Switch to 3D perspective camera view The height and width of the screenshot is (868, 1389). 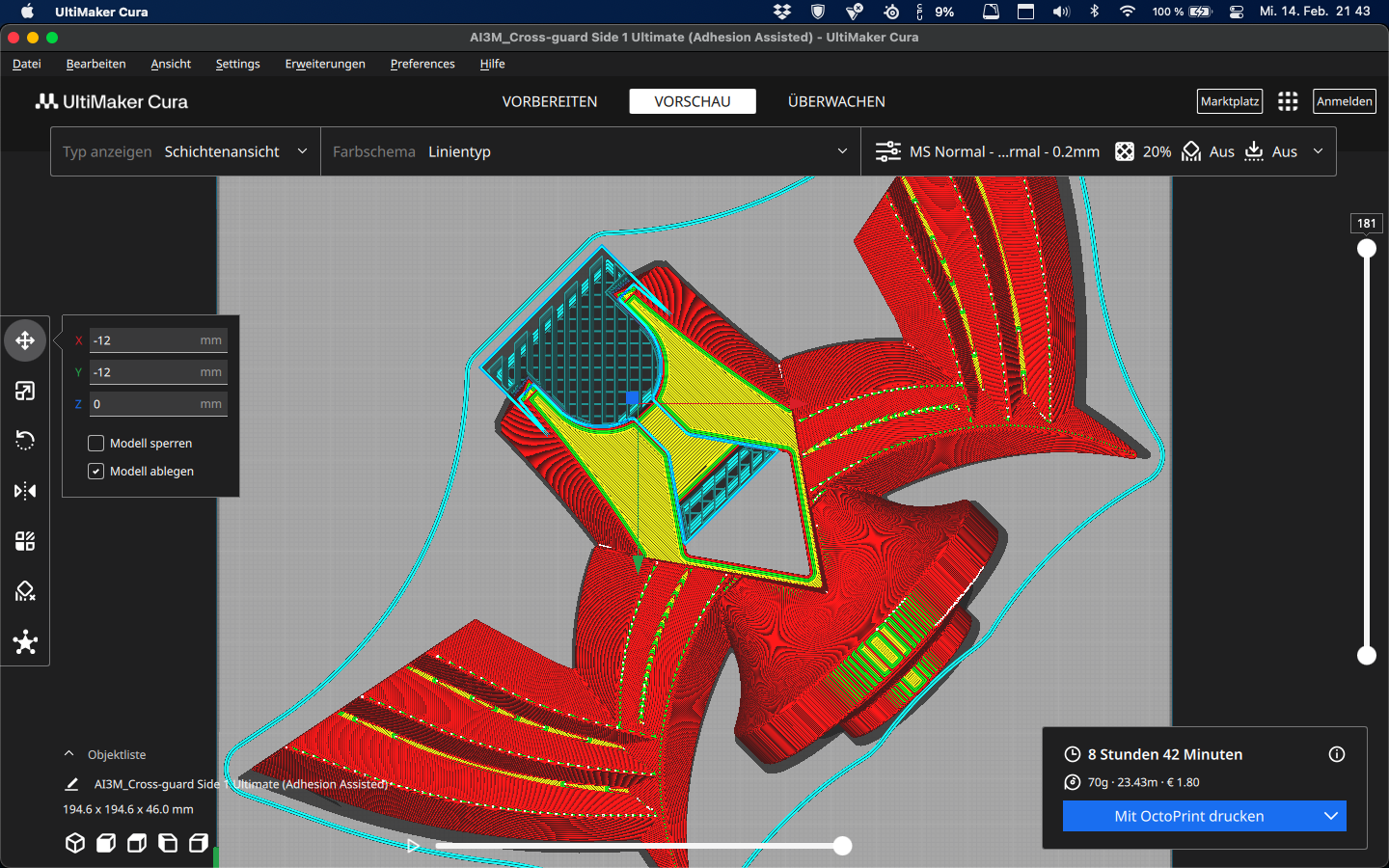75,843
